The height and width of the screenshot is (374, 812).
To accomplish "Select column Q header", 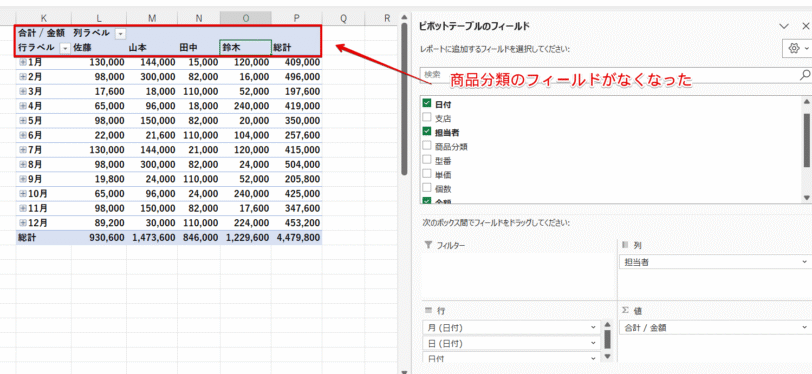I will [343, 18].
